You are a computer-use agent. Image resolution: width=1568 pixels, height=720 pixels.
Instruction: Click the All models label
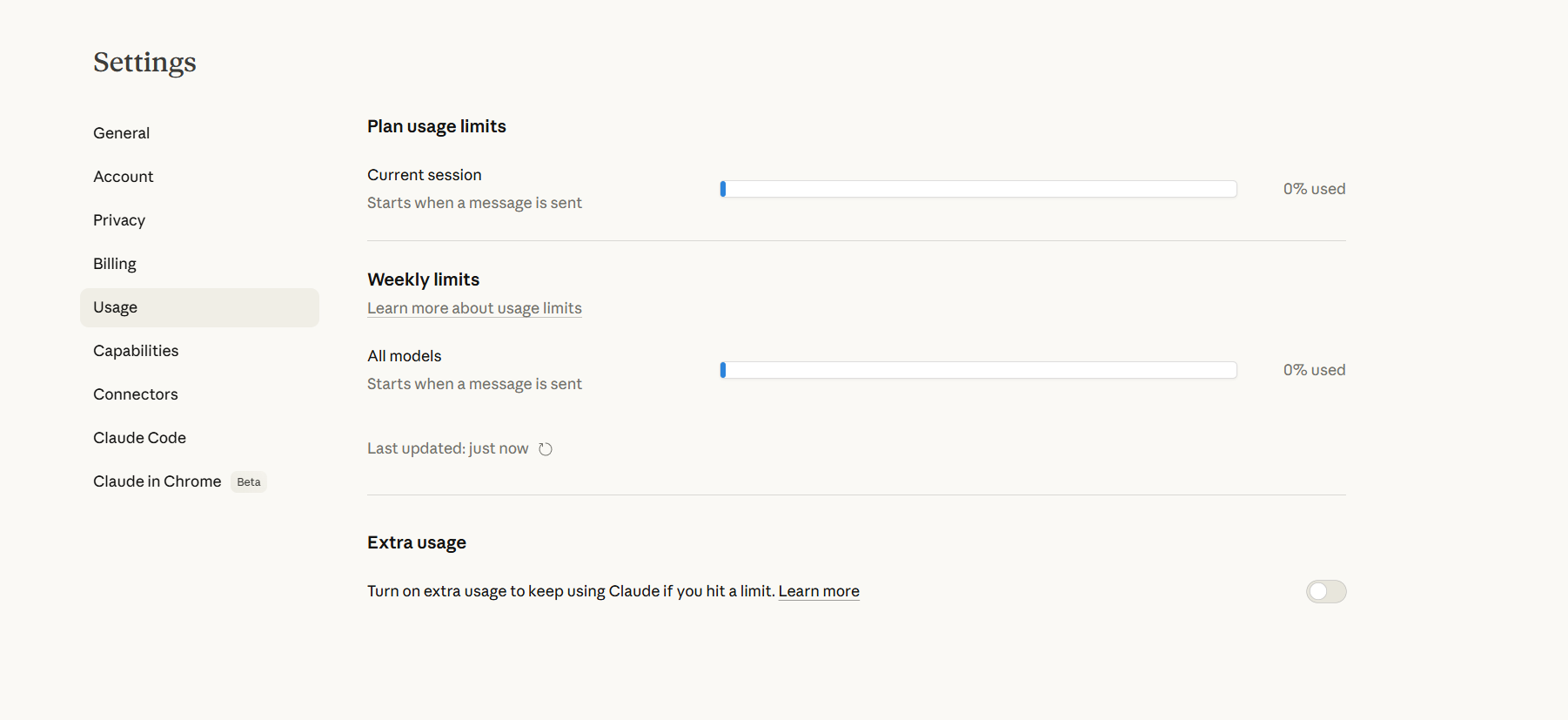click(405, 356)
